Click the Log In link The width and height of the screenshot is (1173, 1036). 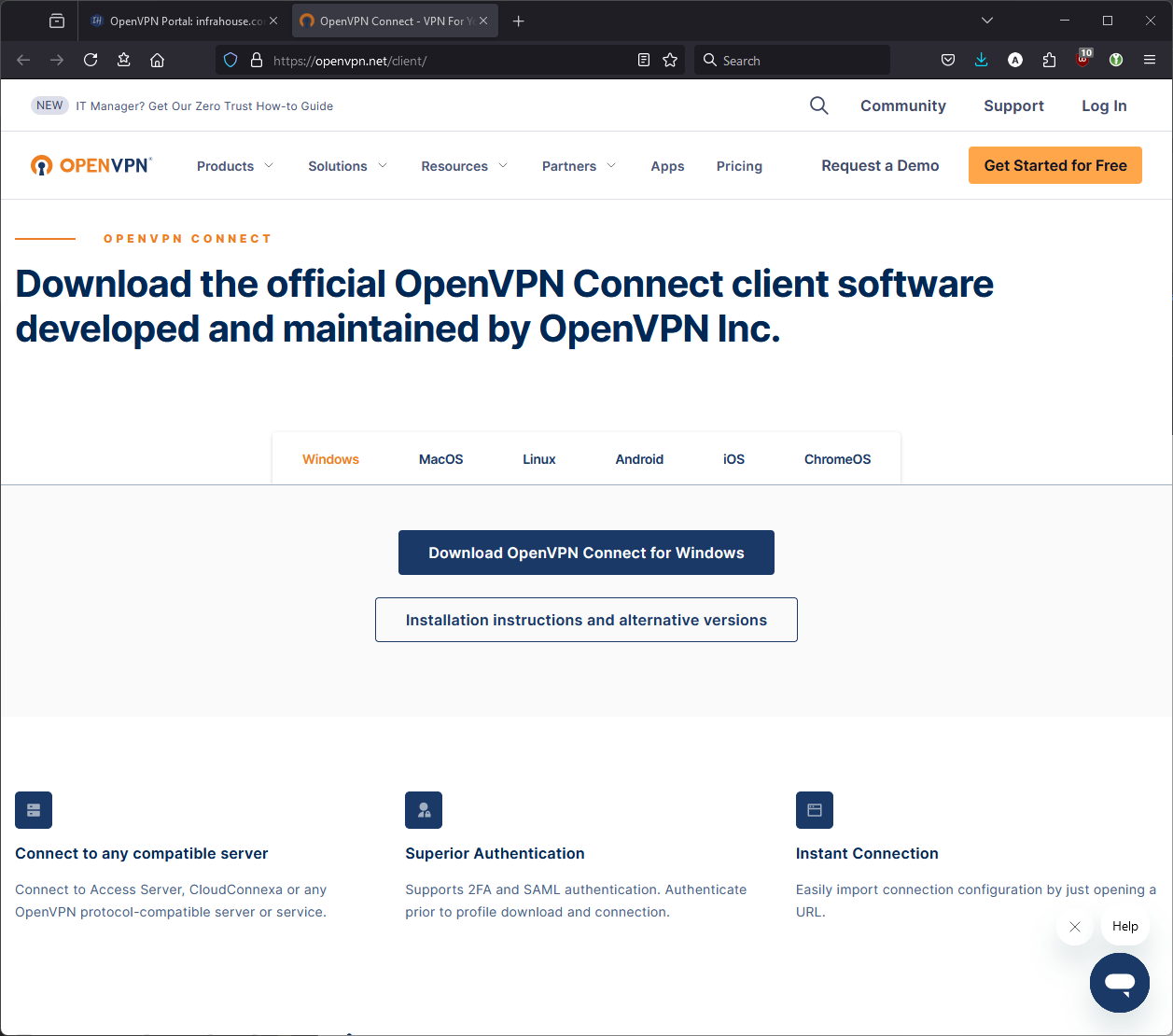tap(1104, 105)
